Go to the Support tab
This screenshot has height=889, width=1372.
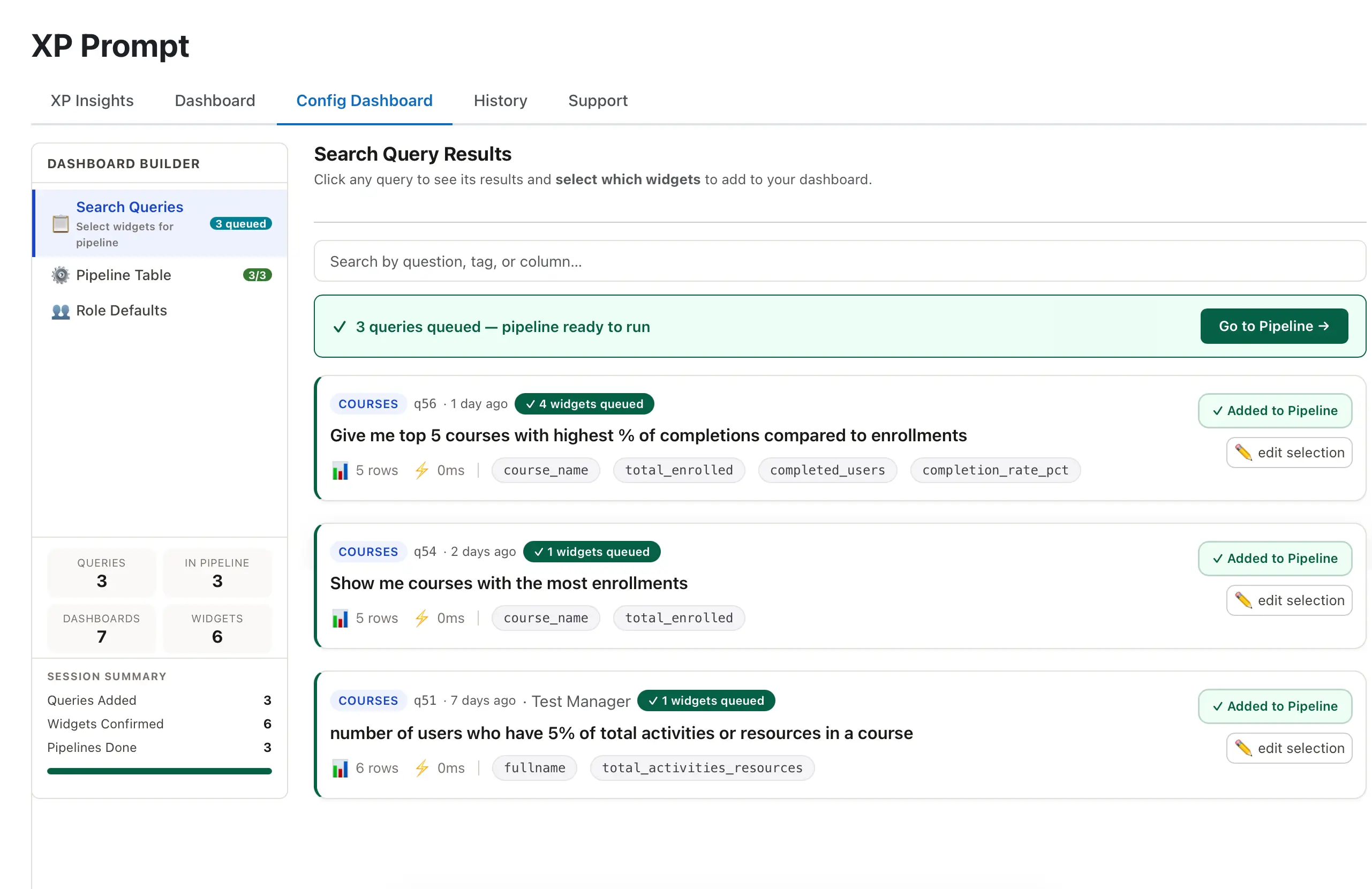click(x=598, y=100)
